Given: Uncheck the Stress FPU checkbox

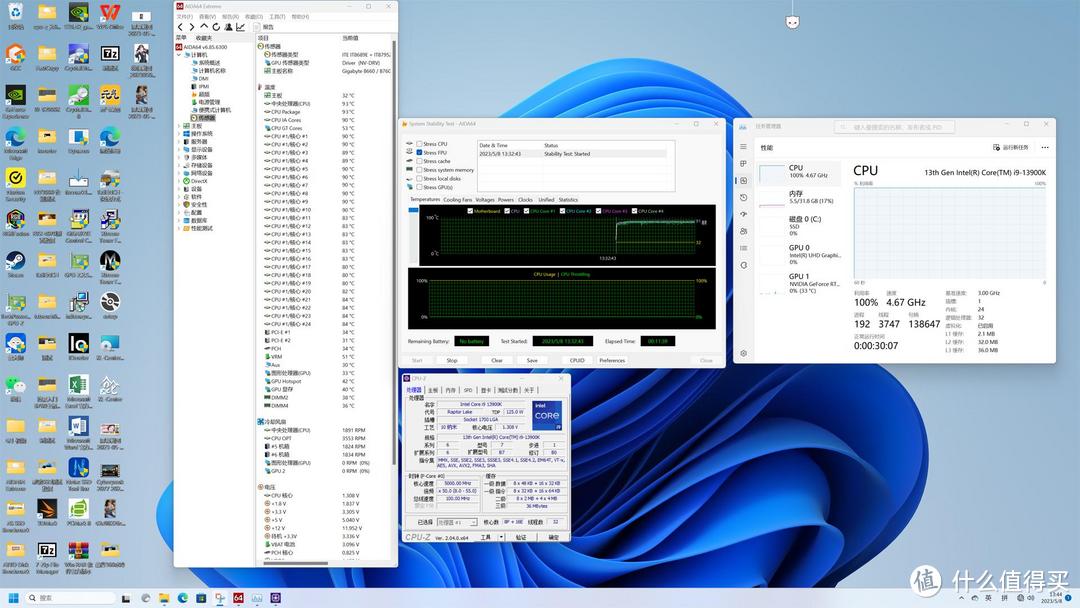Looking at the screenshot, I should pyautogui.click(x=419, y=152).
